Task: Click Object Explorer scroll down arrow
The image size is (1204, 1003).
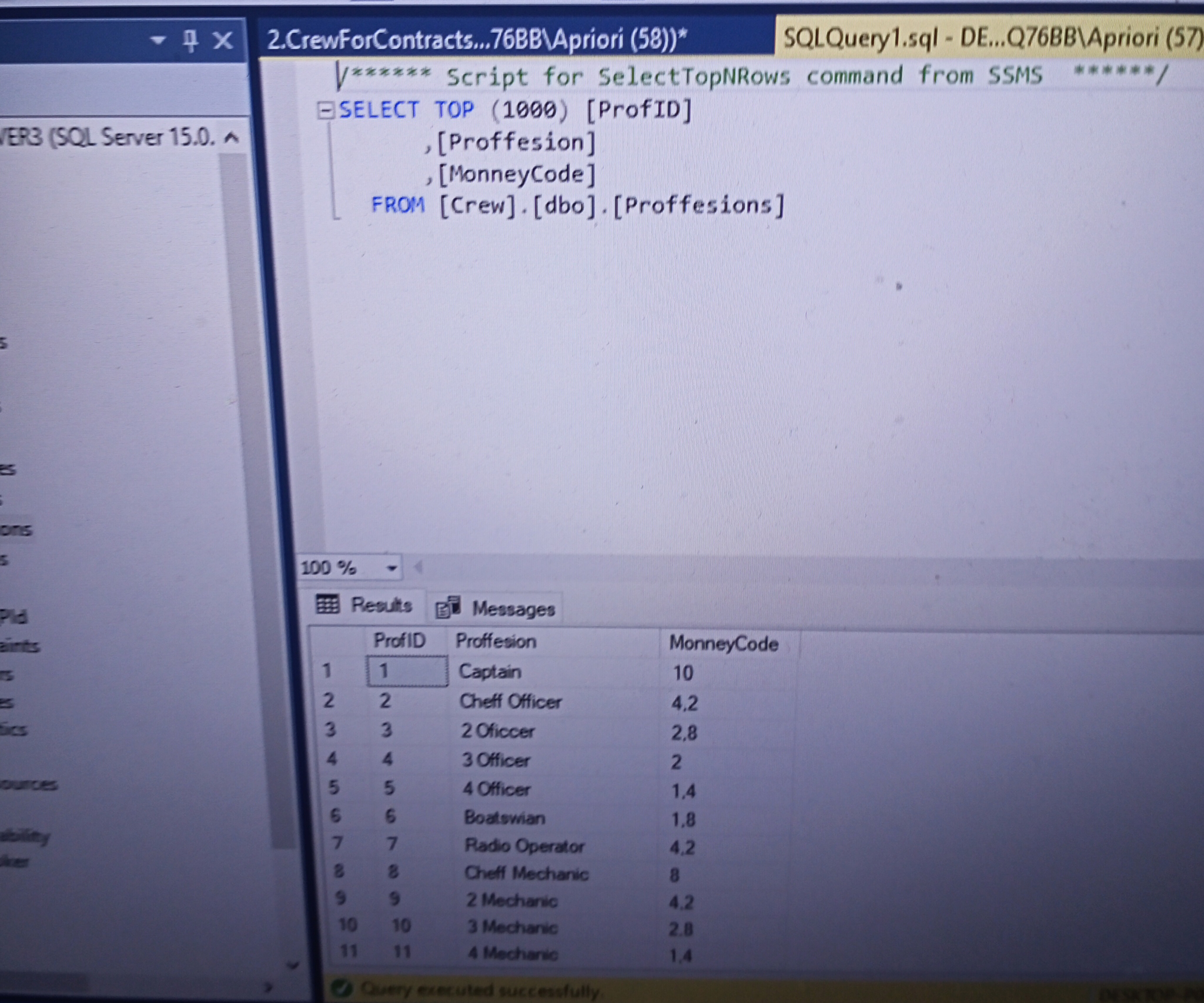Action: (292, 965)
